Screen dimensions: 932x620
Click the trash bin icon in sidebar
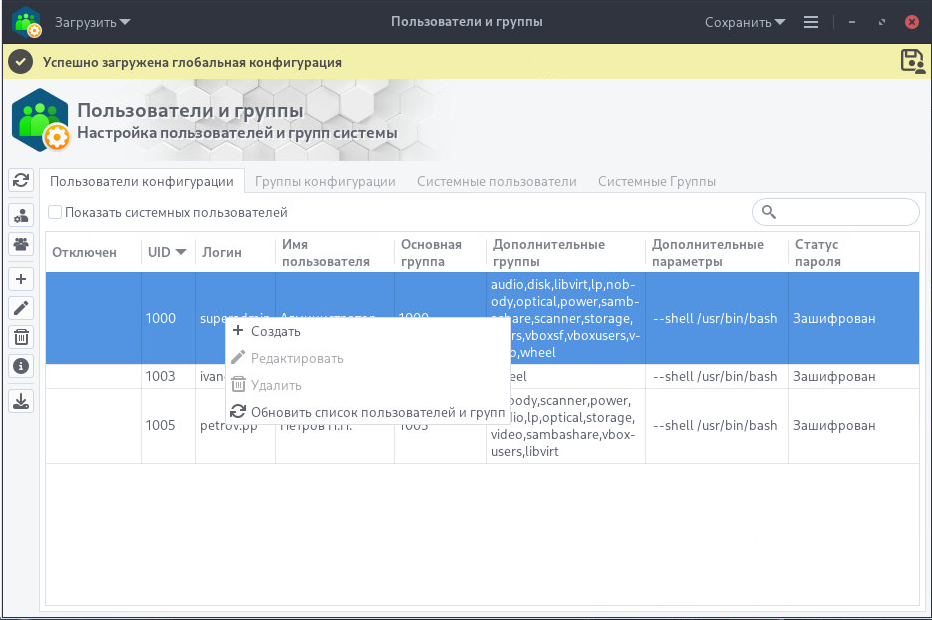(21, 337)
